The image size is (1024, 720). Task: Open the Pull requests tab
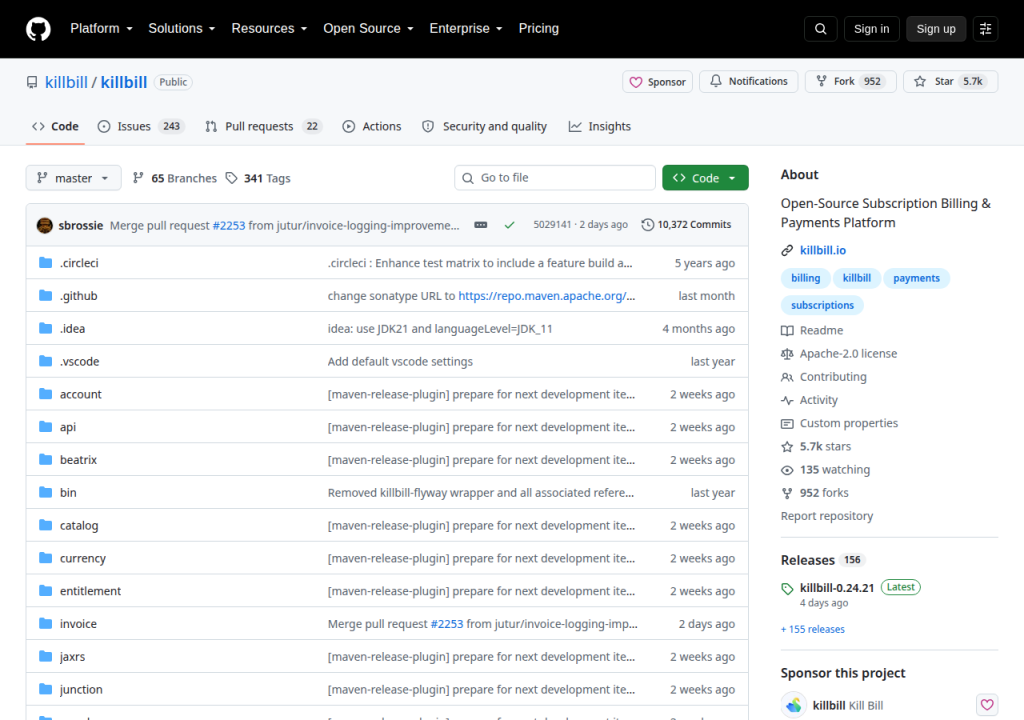[x=264, y=126]
